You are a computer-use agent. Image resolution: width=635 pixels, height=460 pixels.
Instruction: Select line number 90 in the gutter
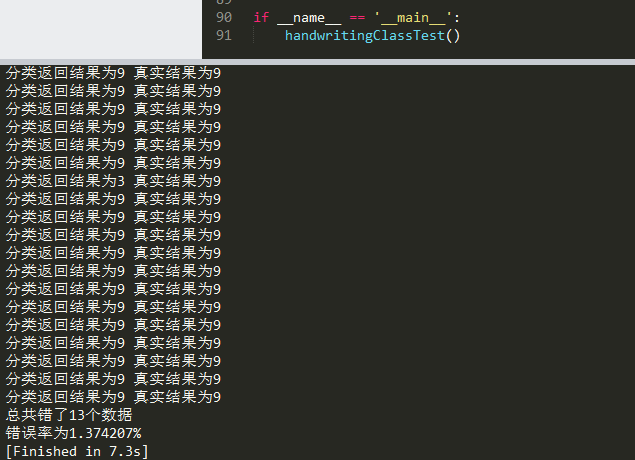(x=224, y=17)
